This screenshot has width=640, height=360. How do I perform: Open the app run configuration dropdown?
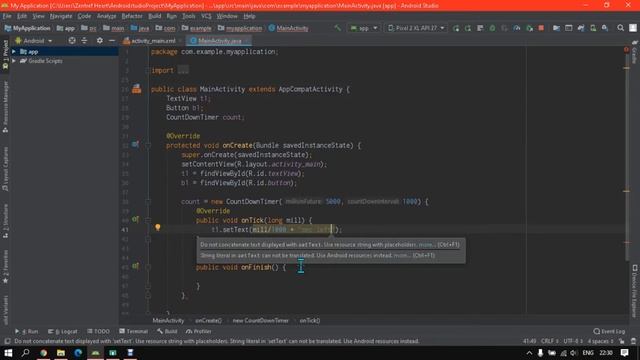click(364, 28)
